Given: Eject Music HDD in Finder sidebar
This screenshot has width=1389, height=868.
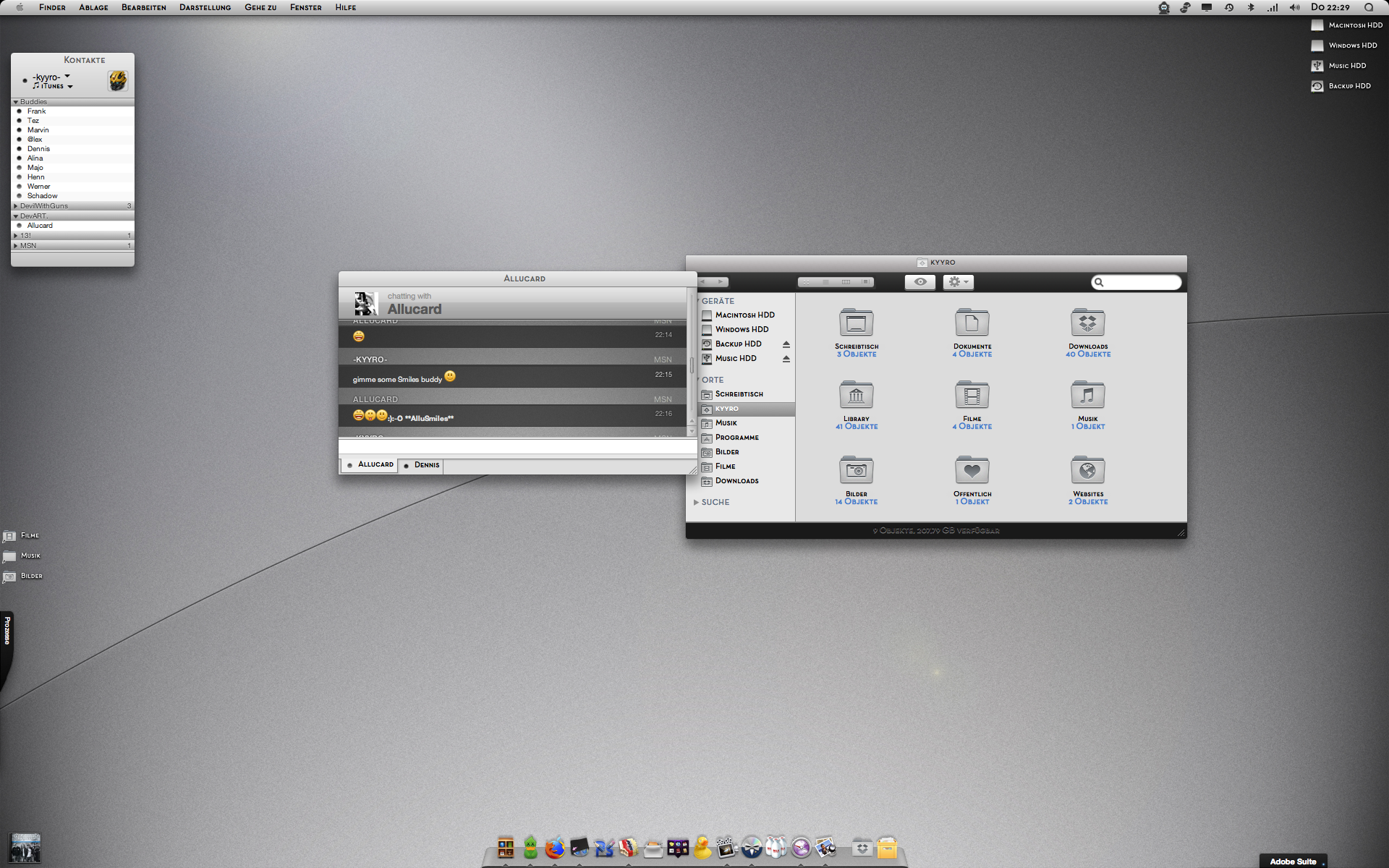Looking at the screenshot, I should (786, 359).
